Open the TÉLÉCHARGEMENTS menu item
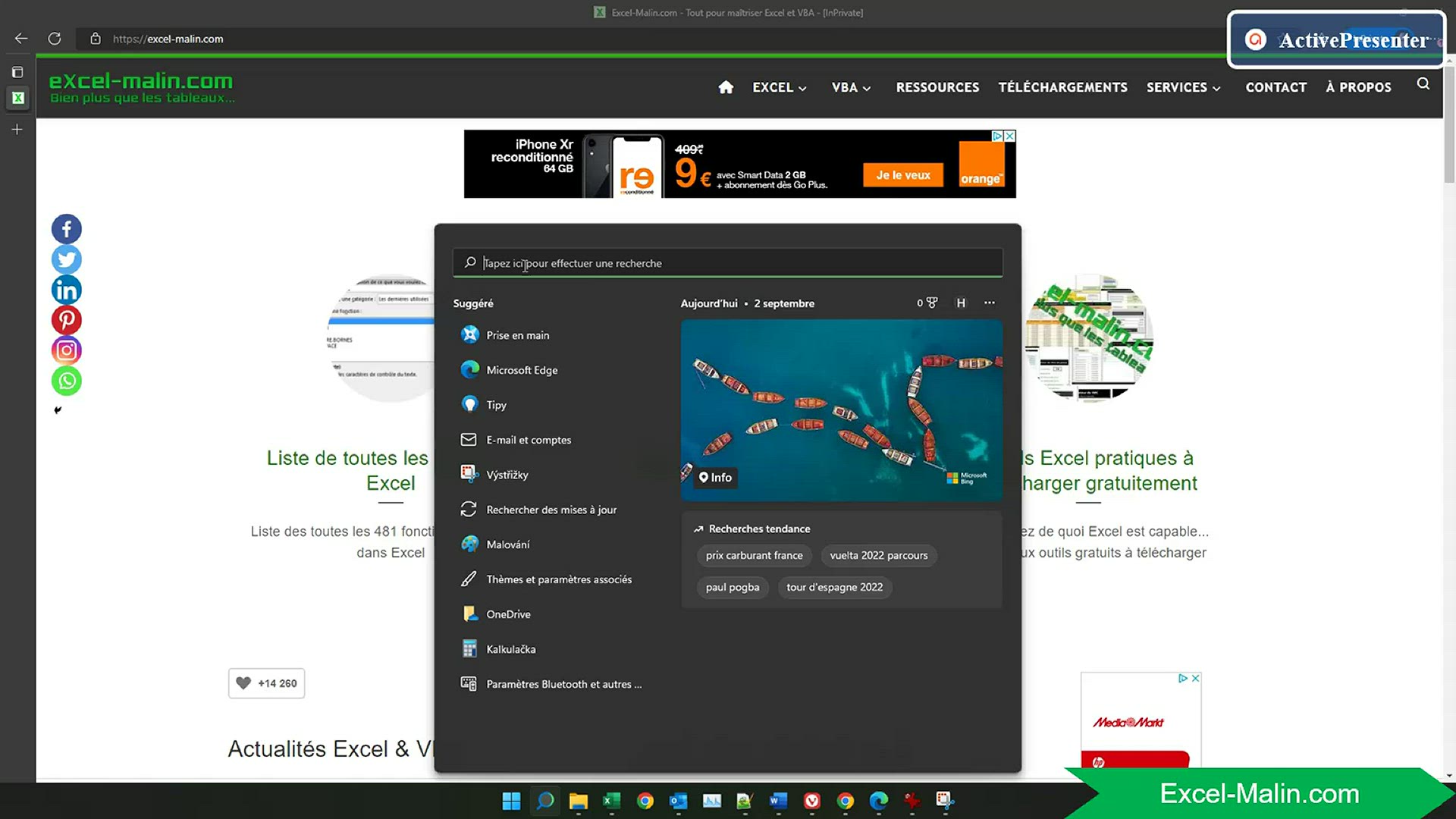This screenshot has width=1456, height=819. click(x=1062, y=87)
